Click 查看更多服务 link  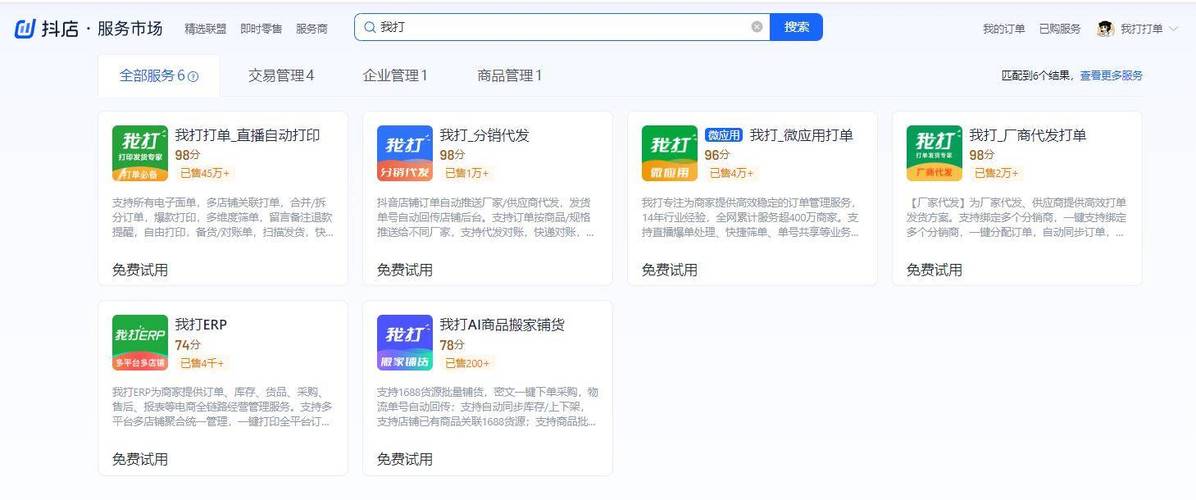(x=1111, y=75)
